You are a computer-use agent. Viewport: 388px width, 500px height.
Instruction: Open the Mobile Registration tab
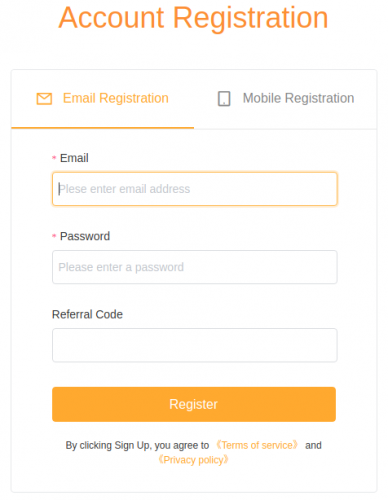pos(285,99)
